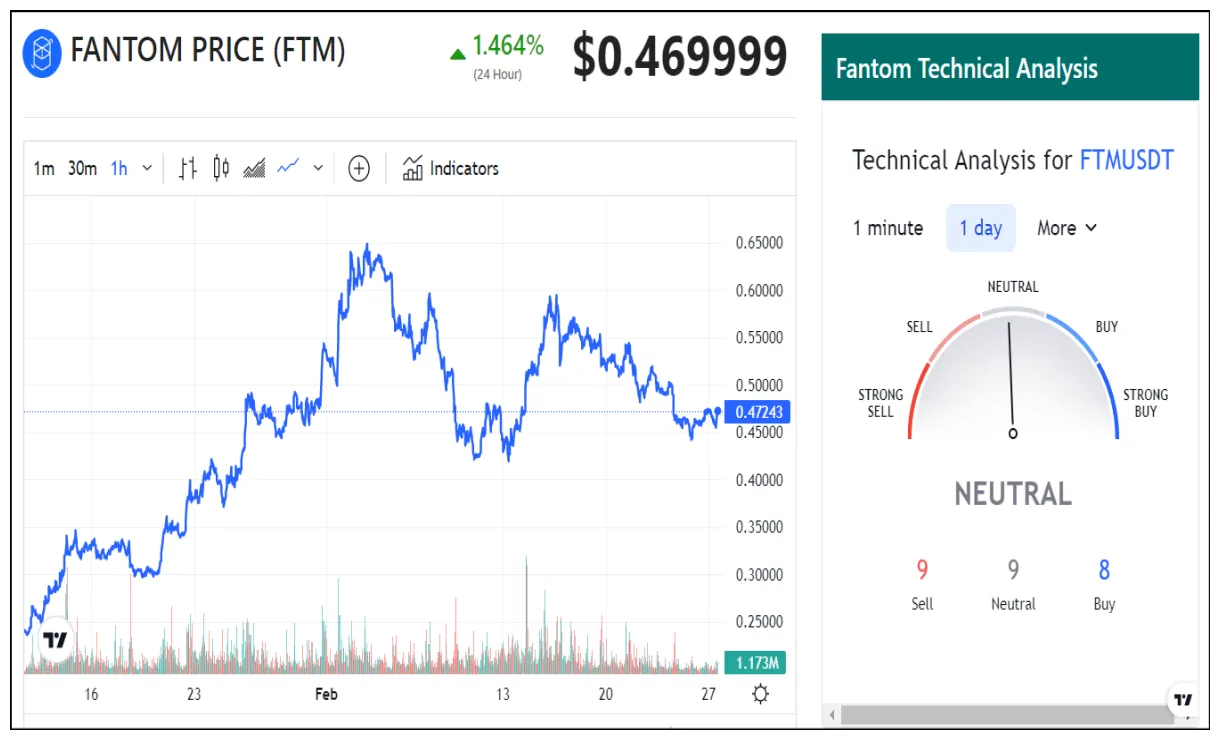Switch timeframe to 1m
The image size is (1220, 740).
point(44,169)
